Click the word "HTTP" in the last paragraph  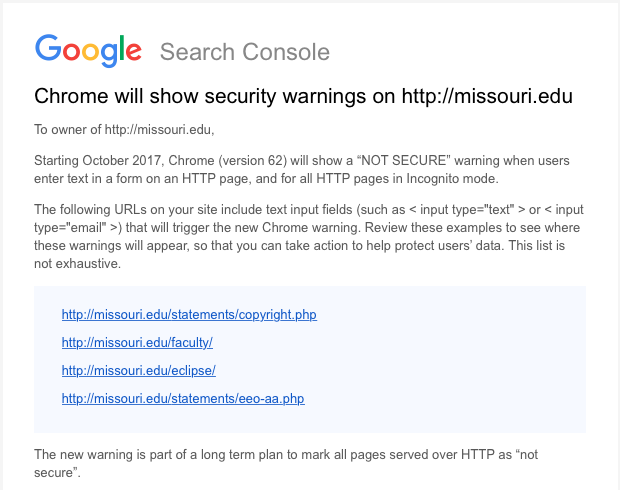point(478,454)
